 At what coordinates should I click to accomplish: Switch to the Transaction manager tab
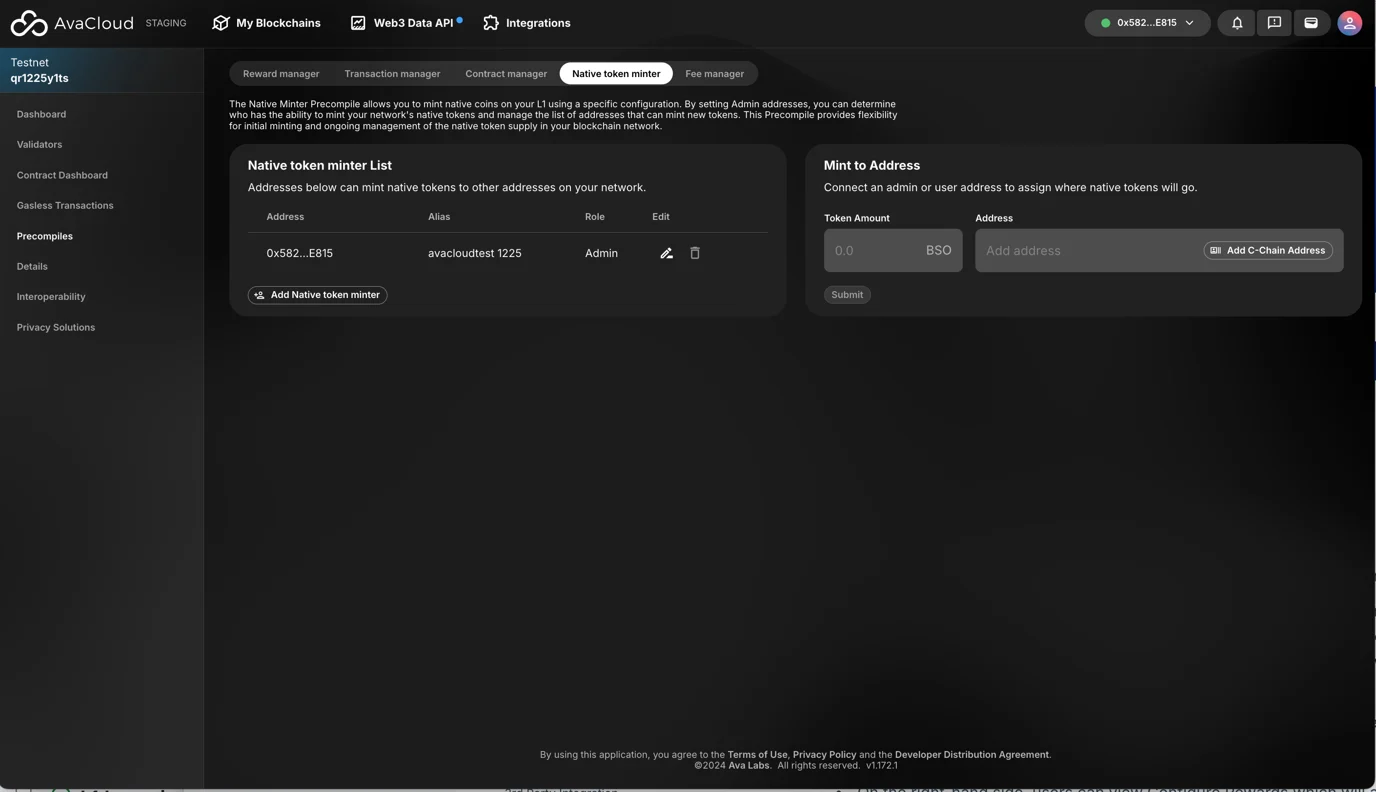pyautogui.click(x=392, y=74)
